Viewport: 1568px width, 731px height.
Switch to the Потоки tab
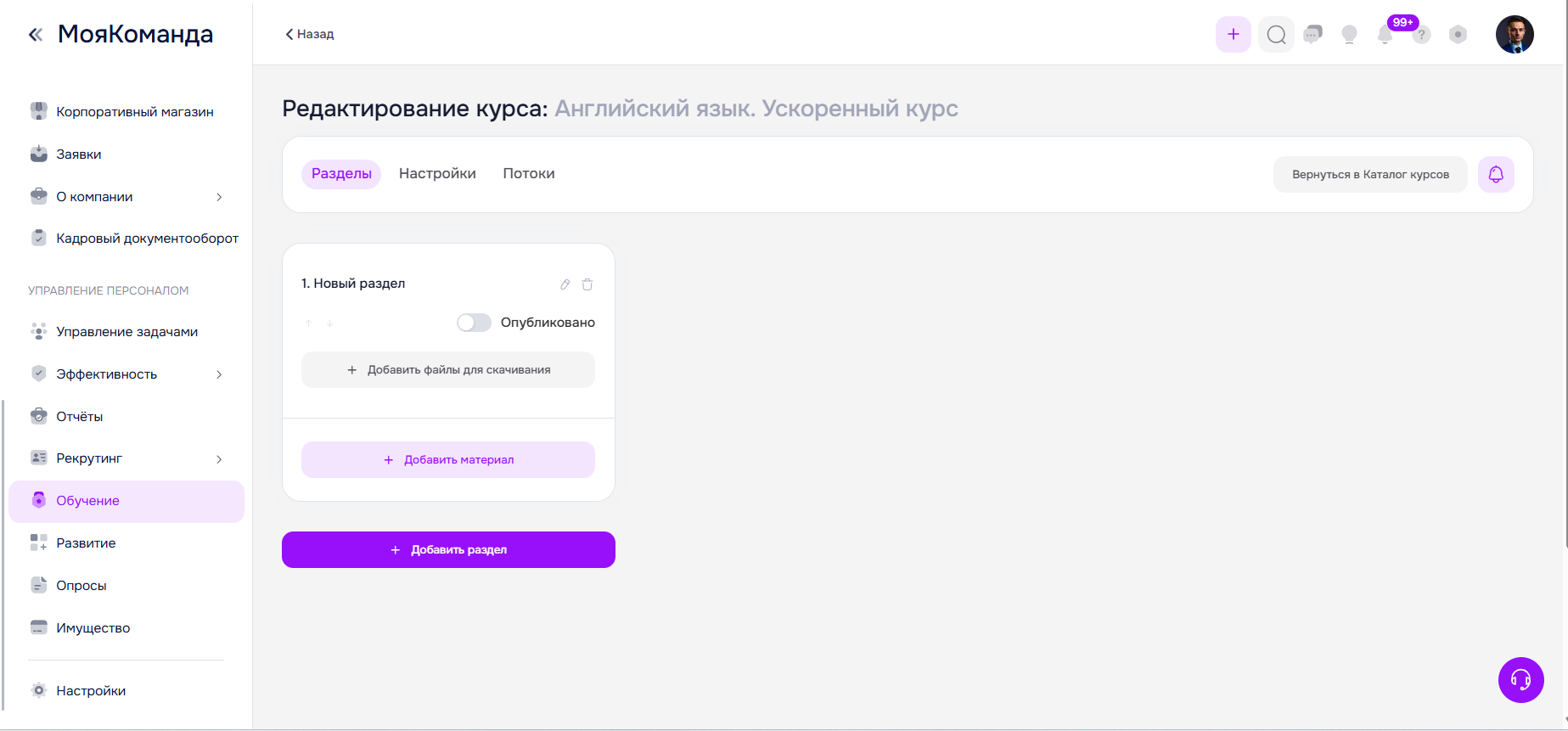(x=529, y=174)
